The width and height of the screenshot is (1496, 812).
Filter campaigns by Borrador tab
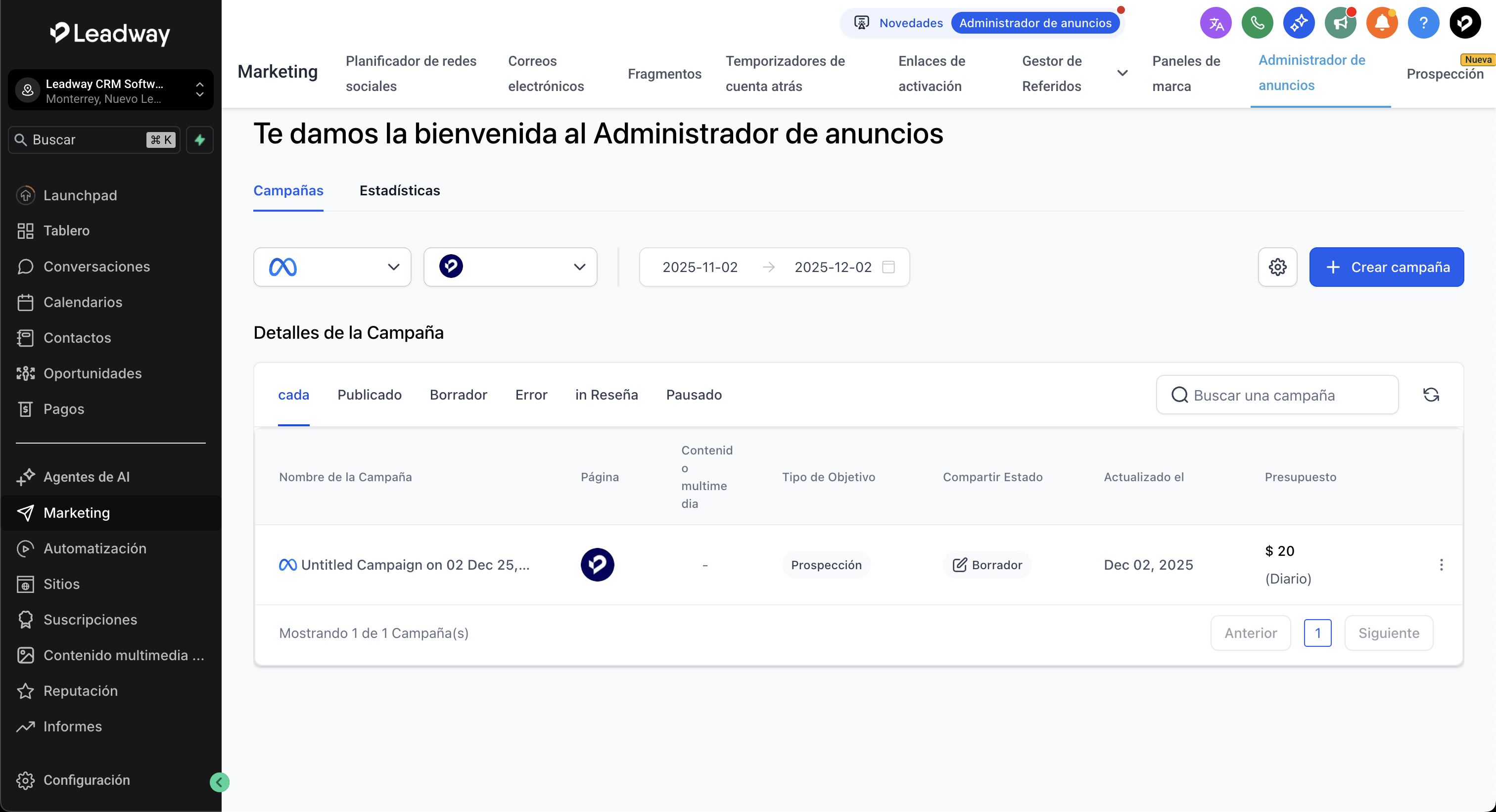(458, 395)
